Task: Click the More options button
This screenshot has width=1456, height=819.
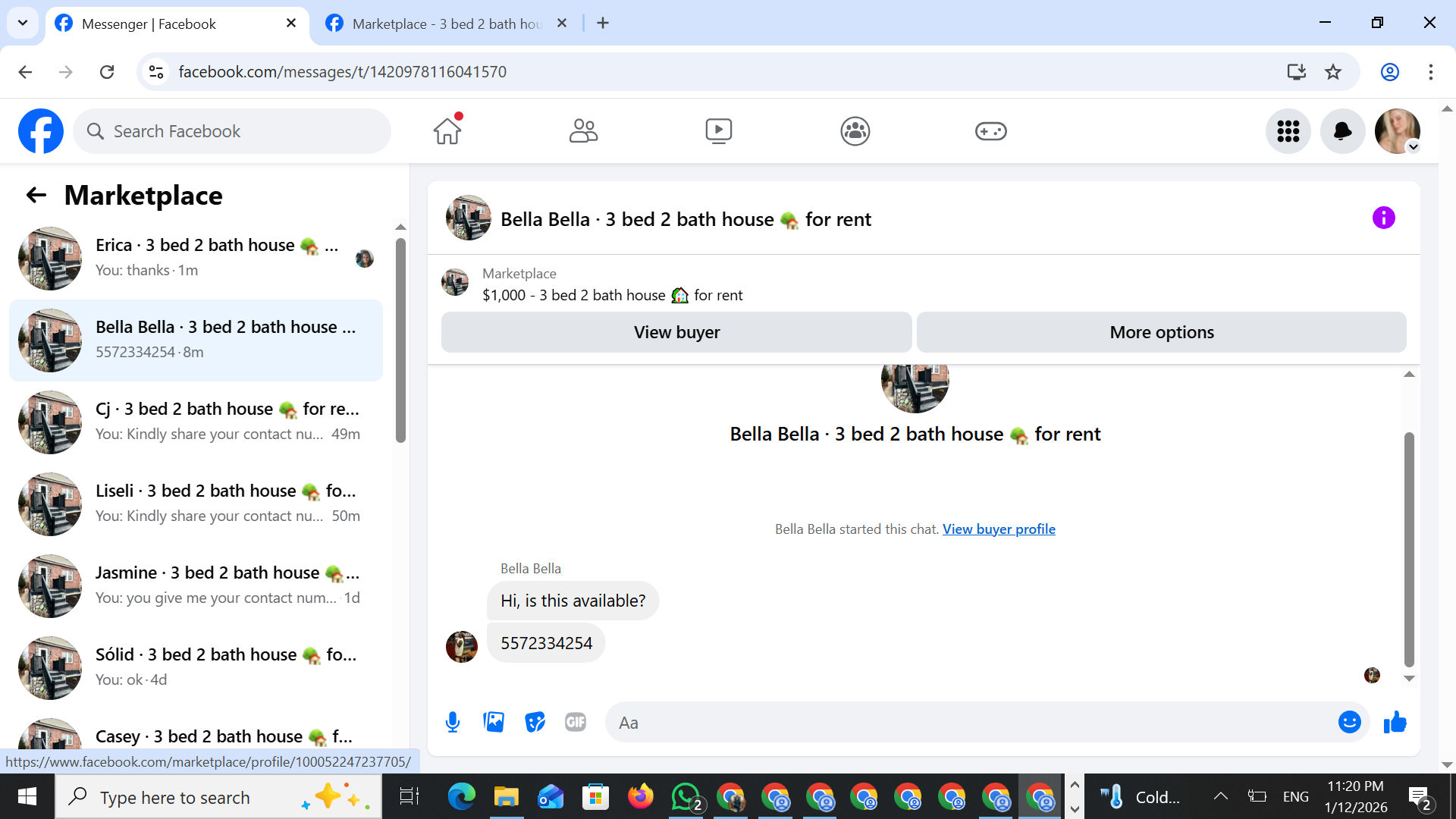Action: pyautogui.click(x=1161, y=332)
